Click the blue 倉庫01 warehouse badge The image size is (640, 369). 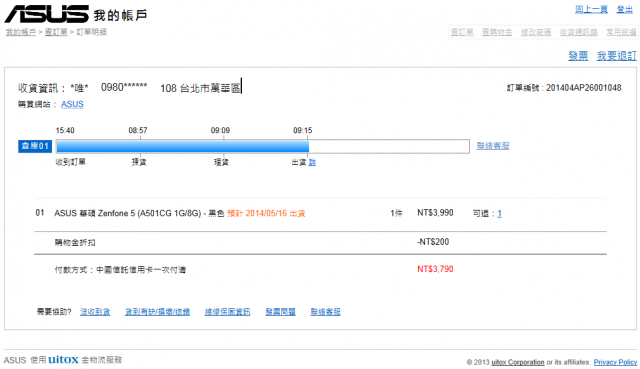35,146
